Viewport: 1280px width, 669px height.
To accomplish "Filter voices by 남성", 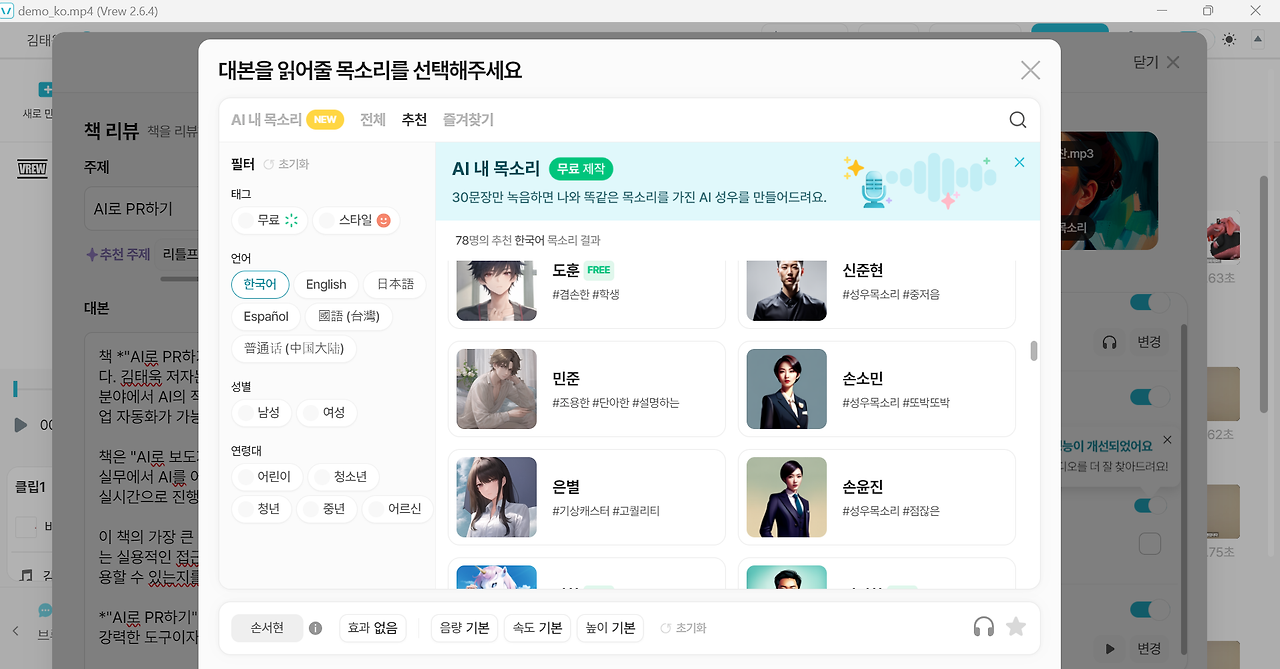I will click(x=260, y=412).
